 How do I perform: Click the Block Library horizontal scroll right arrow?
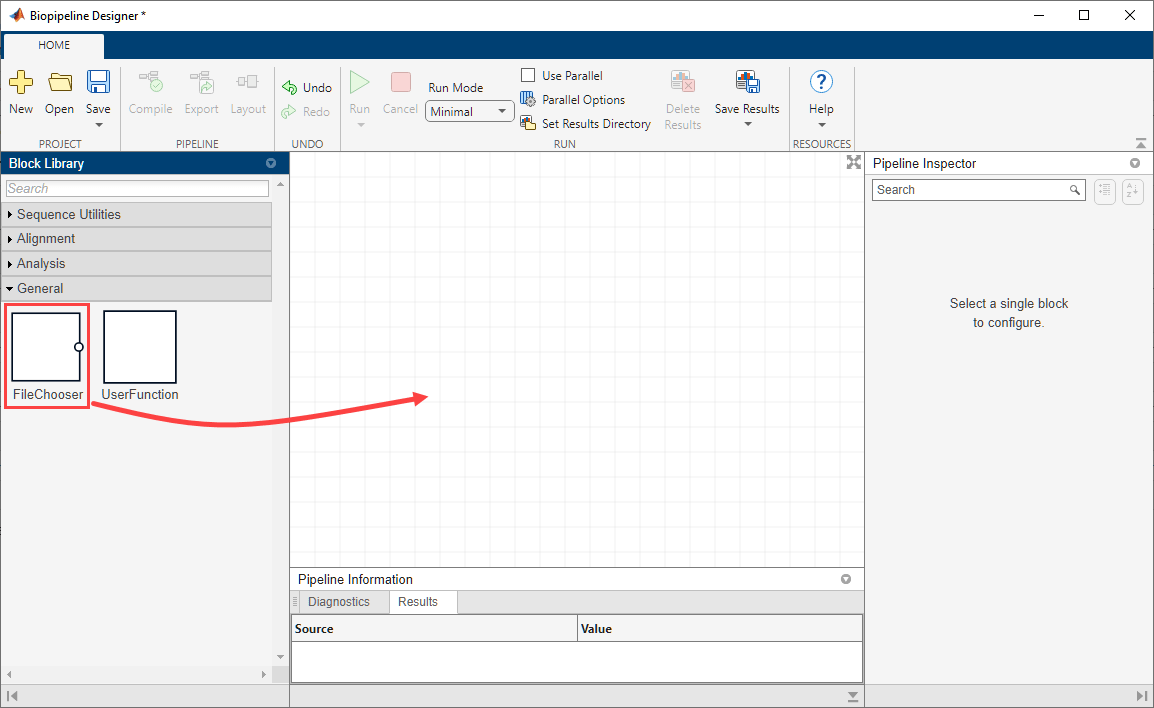click(263, 674)
